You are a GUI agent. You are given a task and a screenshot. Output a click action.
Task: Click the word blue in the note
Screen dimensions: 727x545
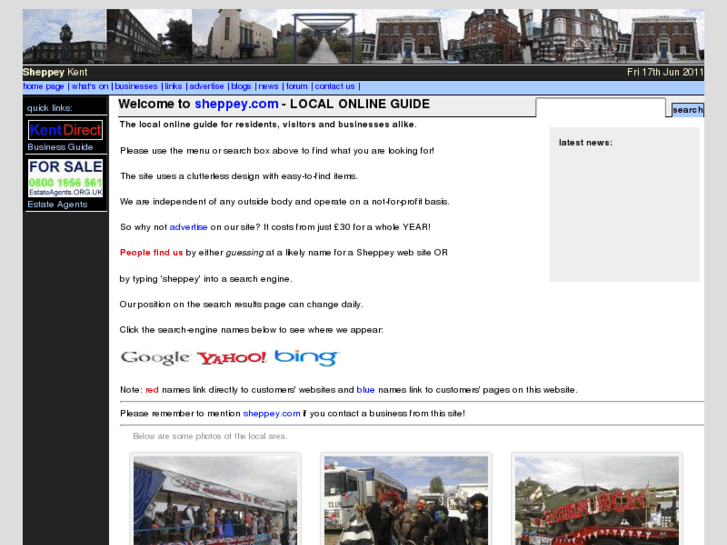point(366,390)
